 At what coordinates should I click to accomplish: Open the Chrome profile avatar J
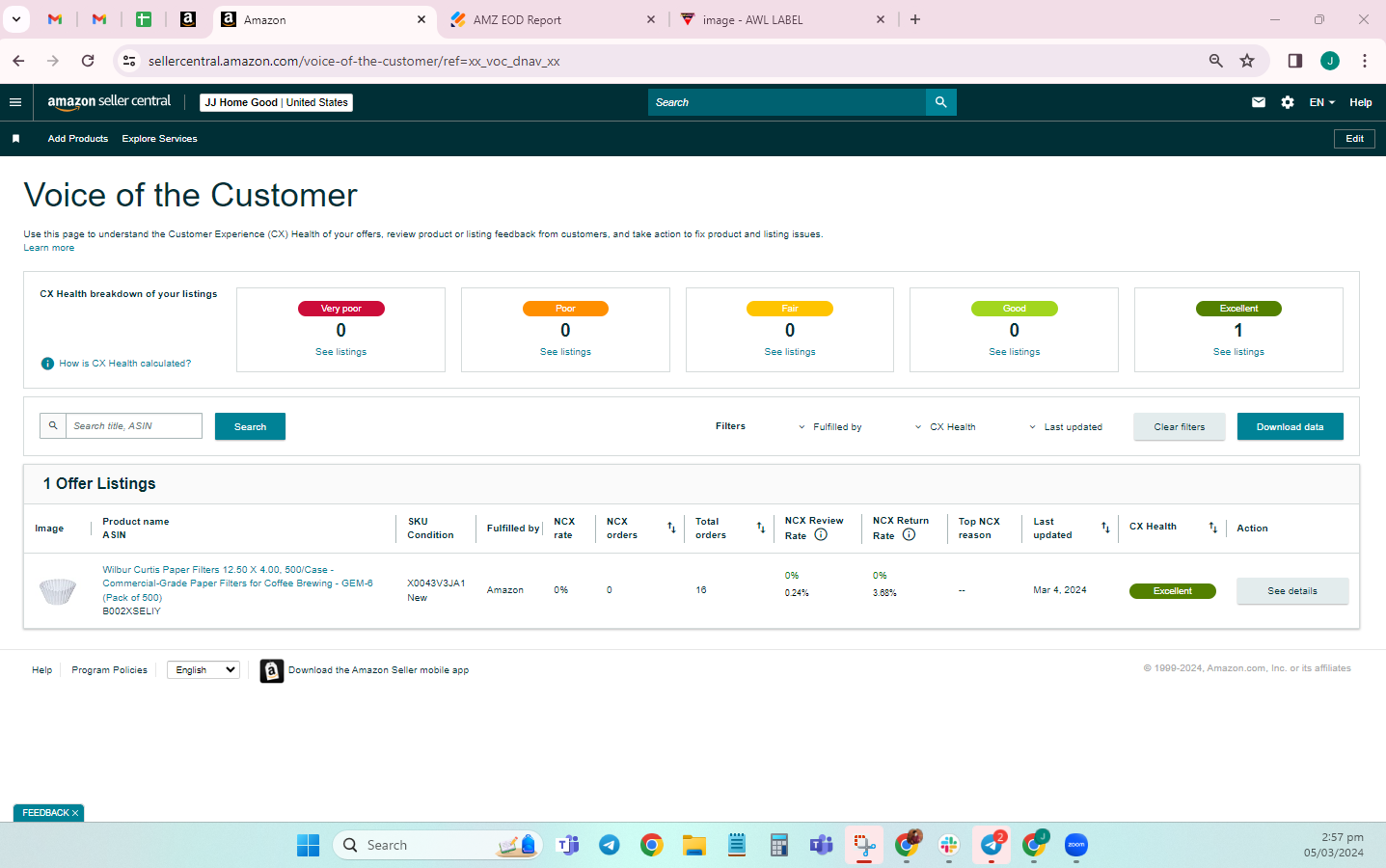pyautogui.click(x=1330, y=61)
